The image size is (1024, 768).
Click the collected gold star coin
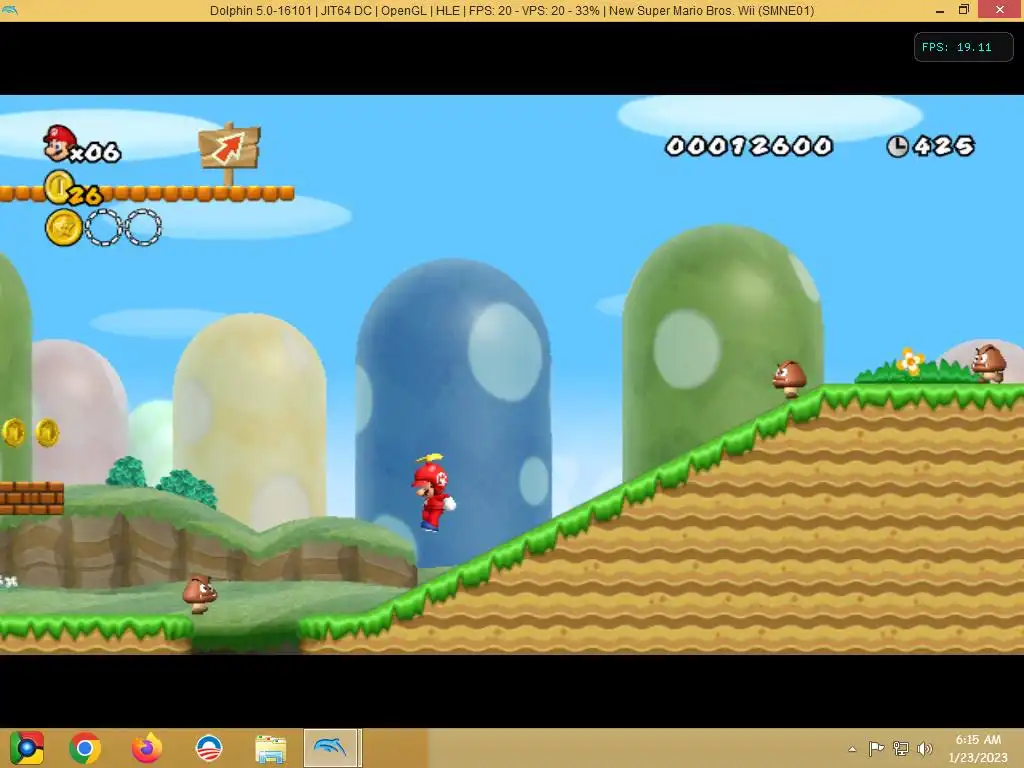pyautogui.click(x=64, y=227)
